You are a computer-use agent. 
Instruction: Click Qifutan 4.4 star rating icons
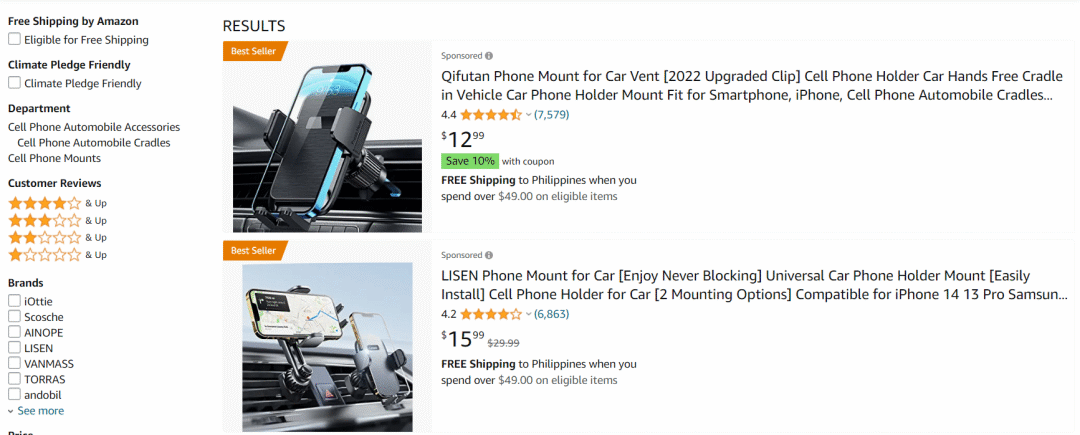[x=490, y=115]
